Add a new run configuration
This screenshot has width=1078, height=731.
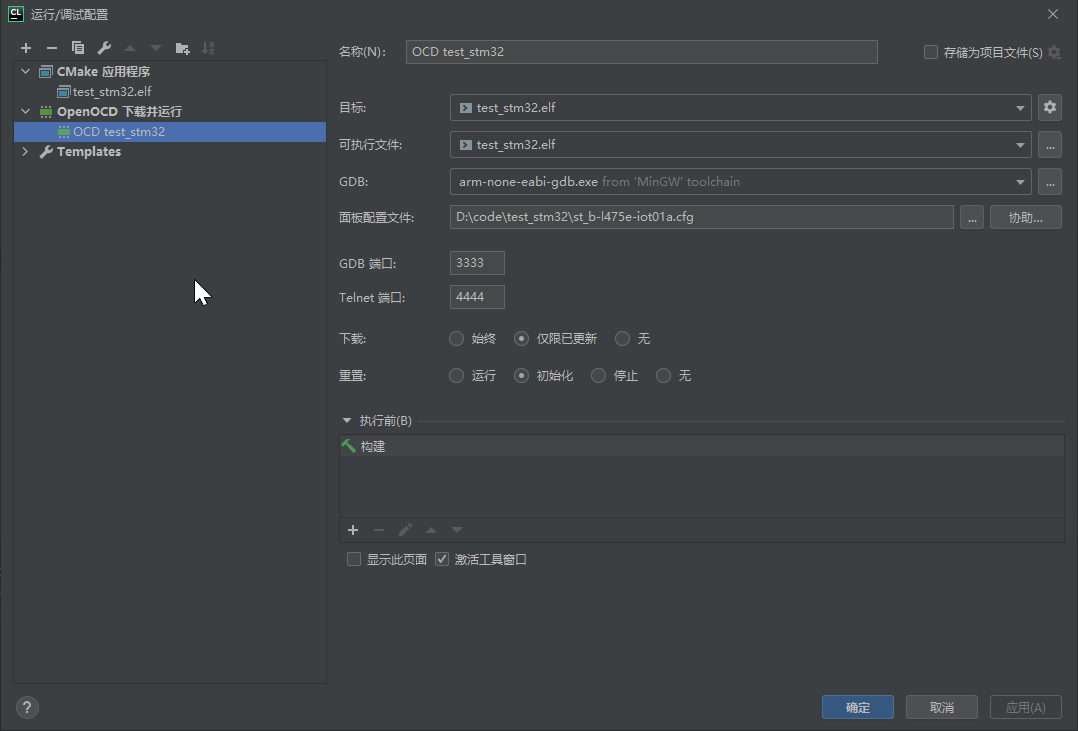(x=26, y=48)
